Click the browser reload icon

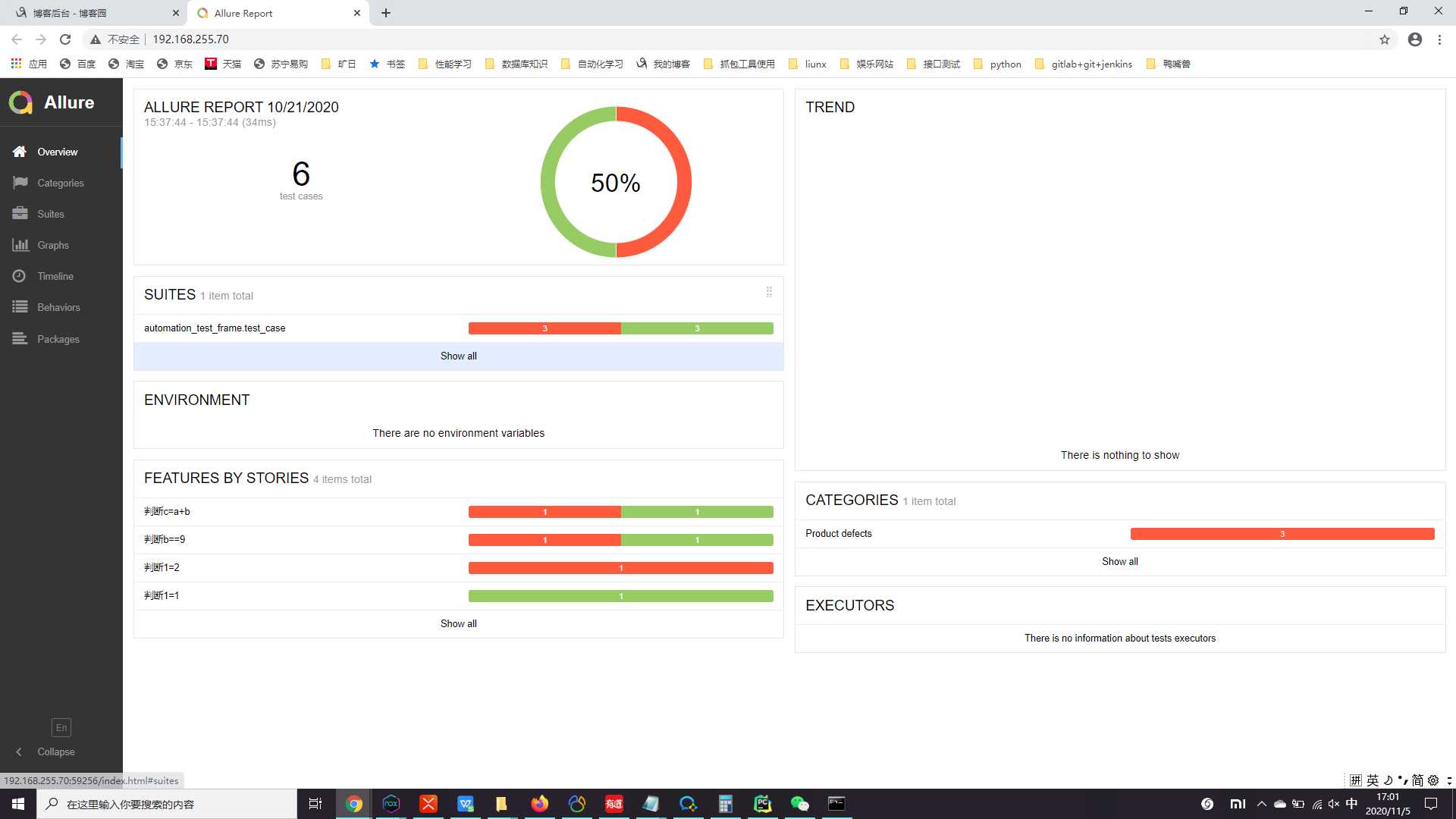[x=65, y=39]
